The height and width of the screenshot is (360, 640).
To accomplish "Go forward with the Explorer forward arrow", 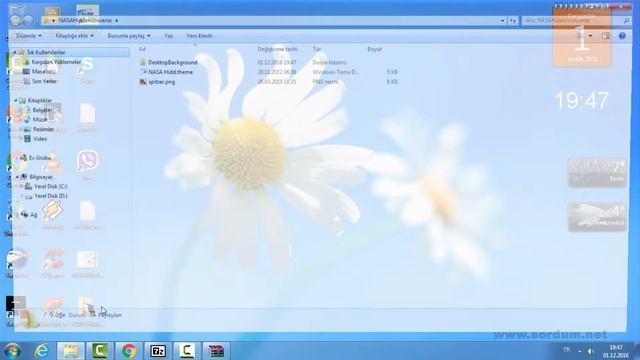I will [28, 20].
